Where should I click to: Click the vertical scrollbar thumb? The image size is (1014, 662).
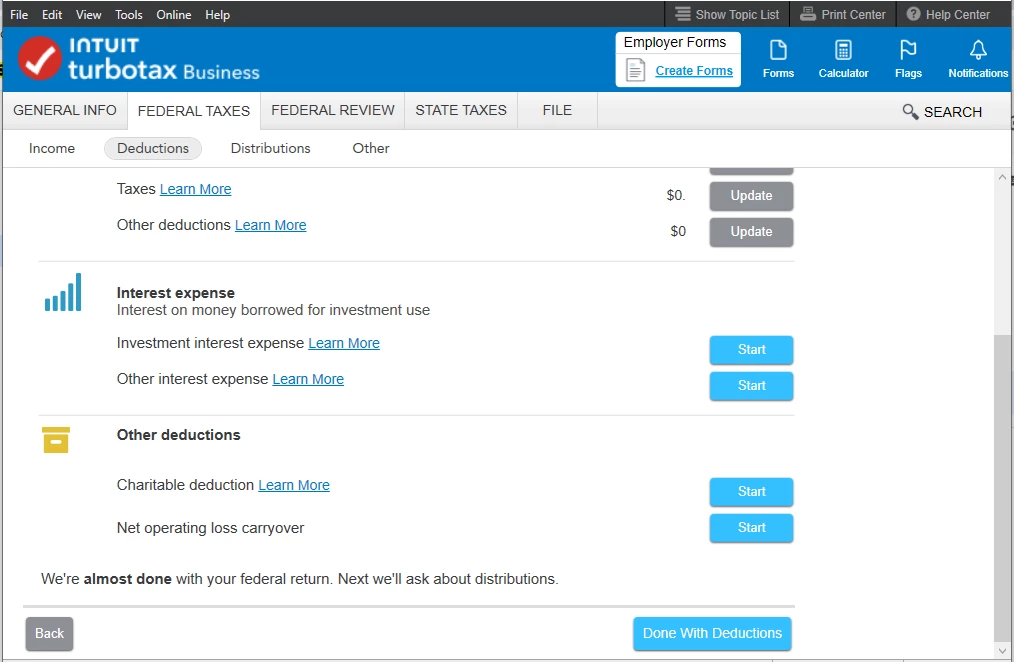(1002, 488)
